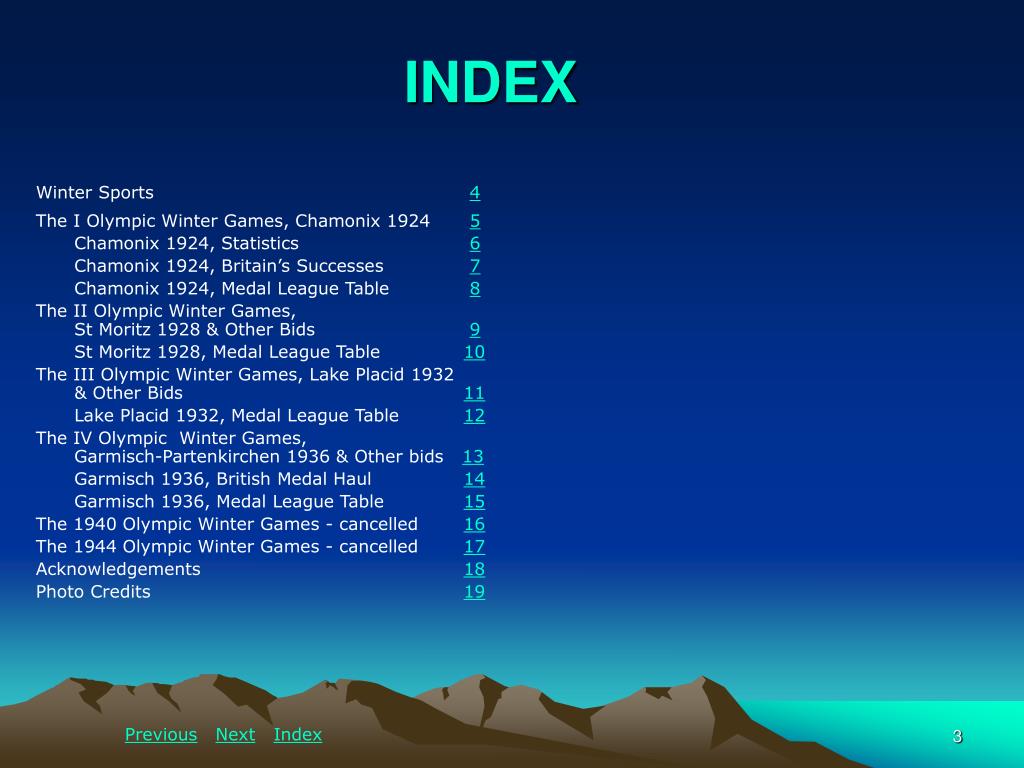This screenshot has width=1024, height=768.
Task: Click 'St Moritz 1928 & Other Bids' text
Action: [x=195, y=330]
